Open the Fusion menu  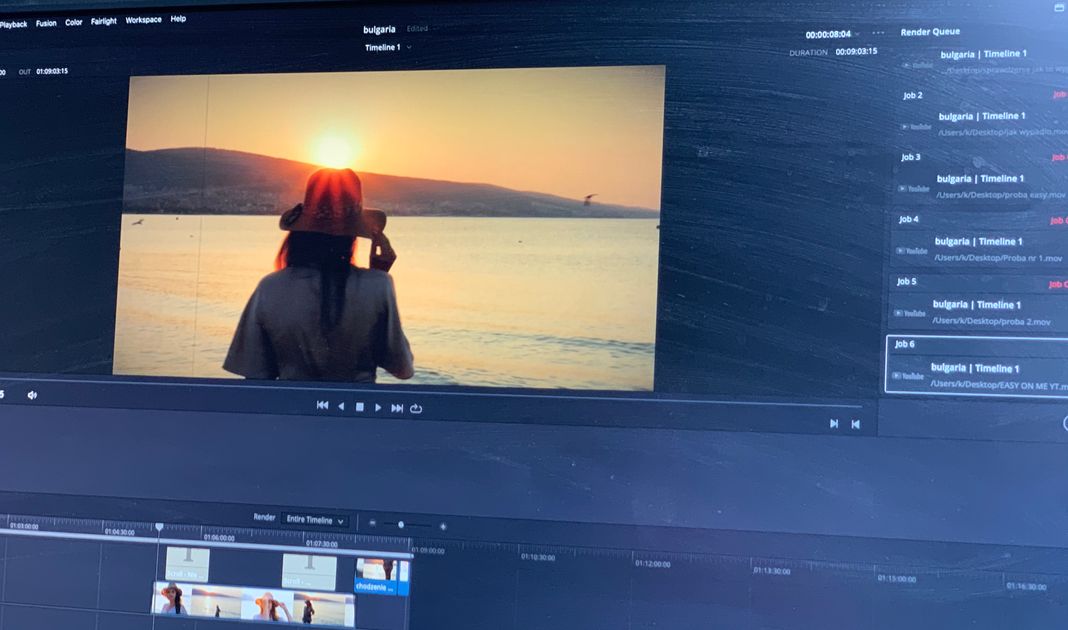(46, 23)
